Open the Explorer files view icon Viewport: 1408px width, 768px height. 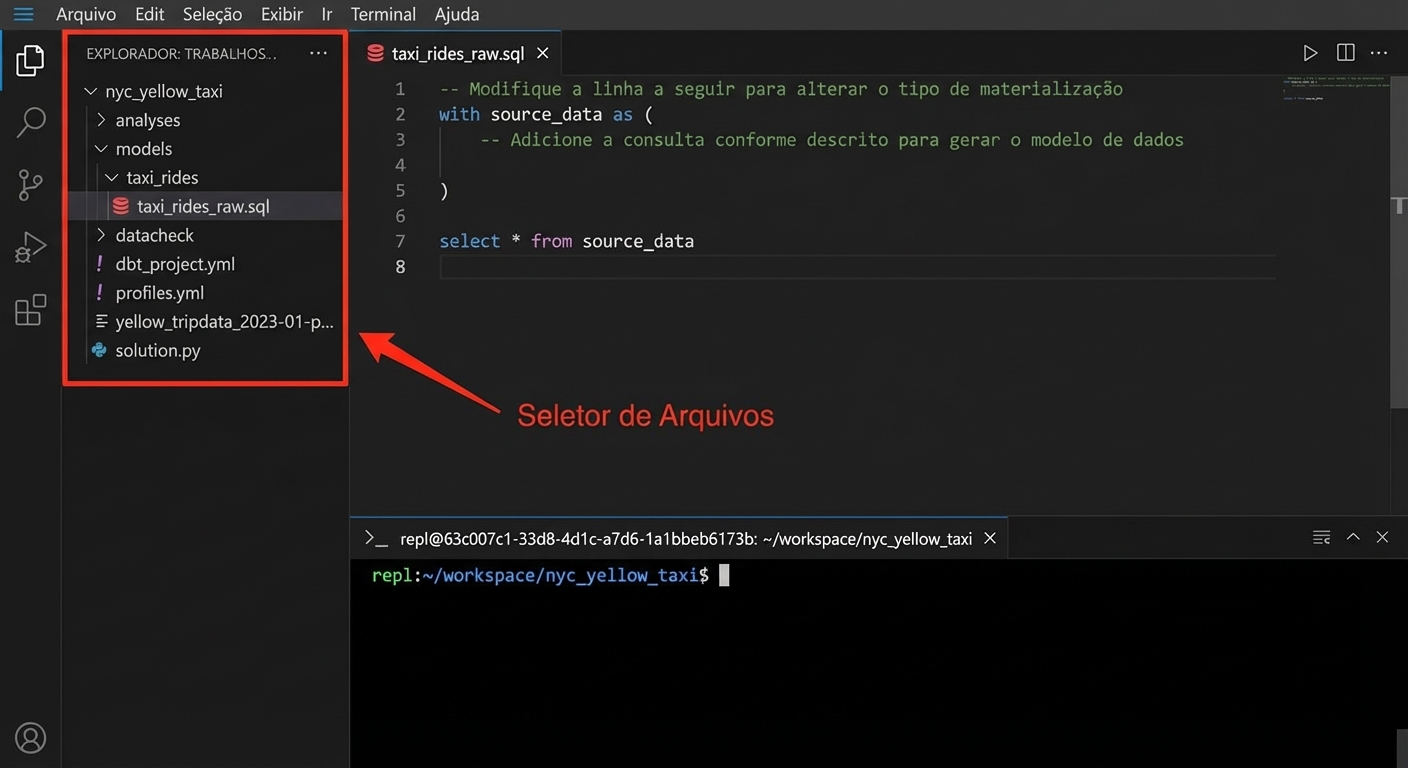tap(30, 60)
